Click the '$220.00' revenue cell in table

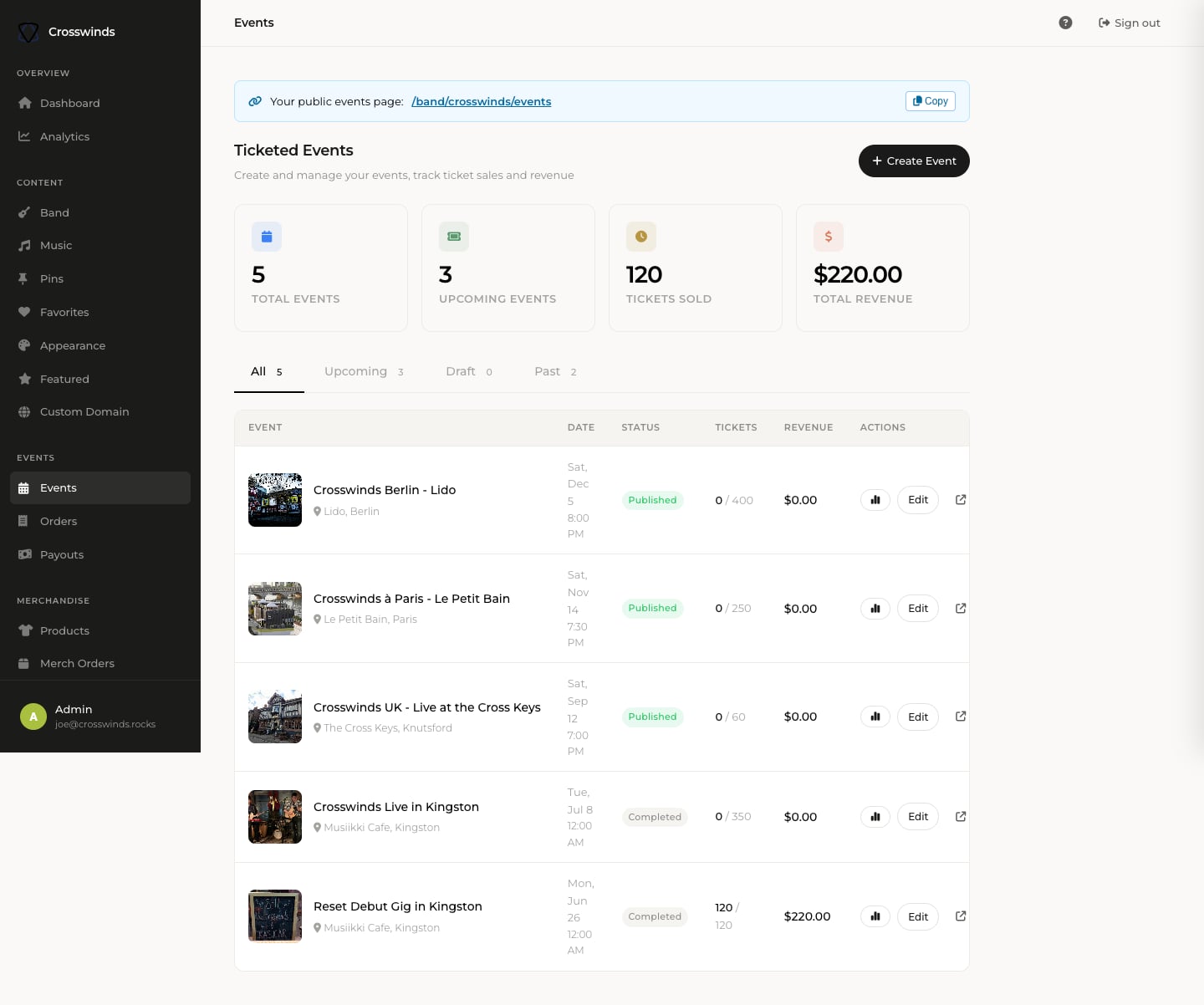point(807,916)
